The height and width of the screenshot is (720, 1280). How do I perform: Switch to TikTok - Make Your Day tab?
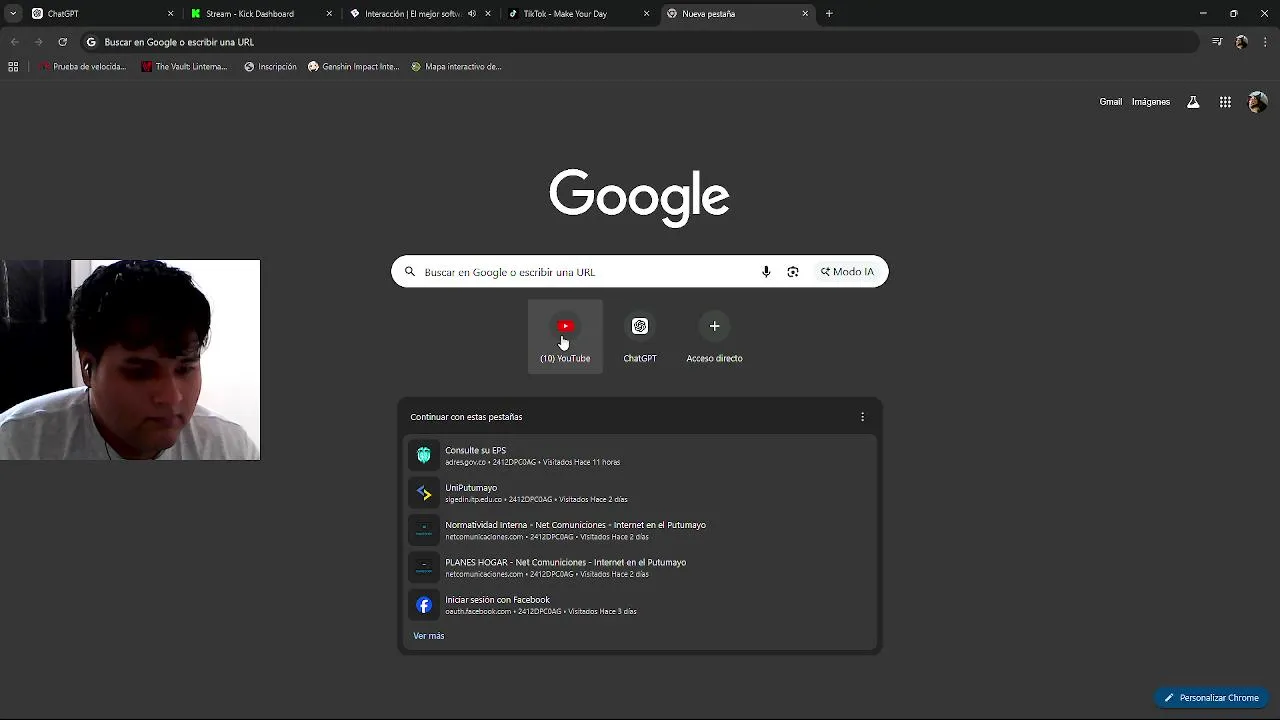(578, 14)
